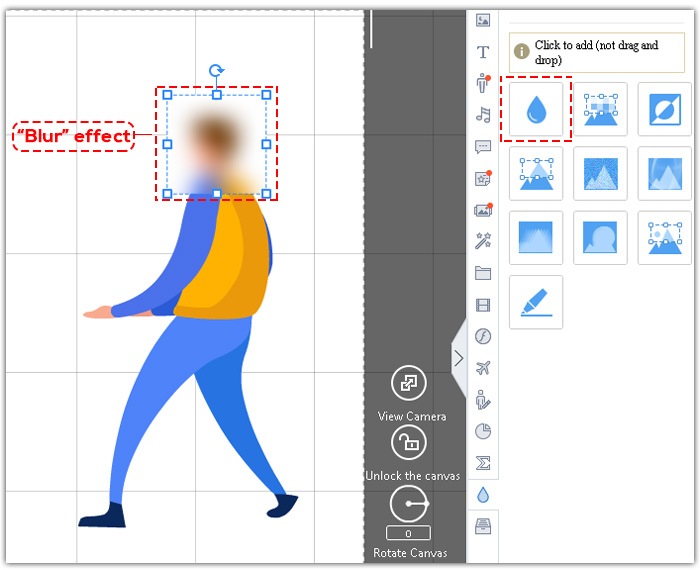Select the invert circle effect tile
The width and height of the screenshot is (700, 570).
coord(665,109)
